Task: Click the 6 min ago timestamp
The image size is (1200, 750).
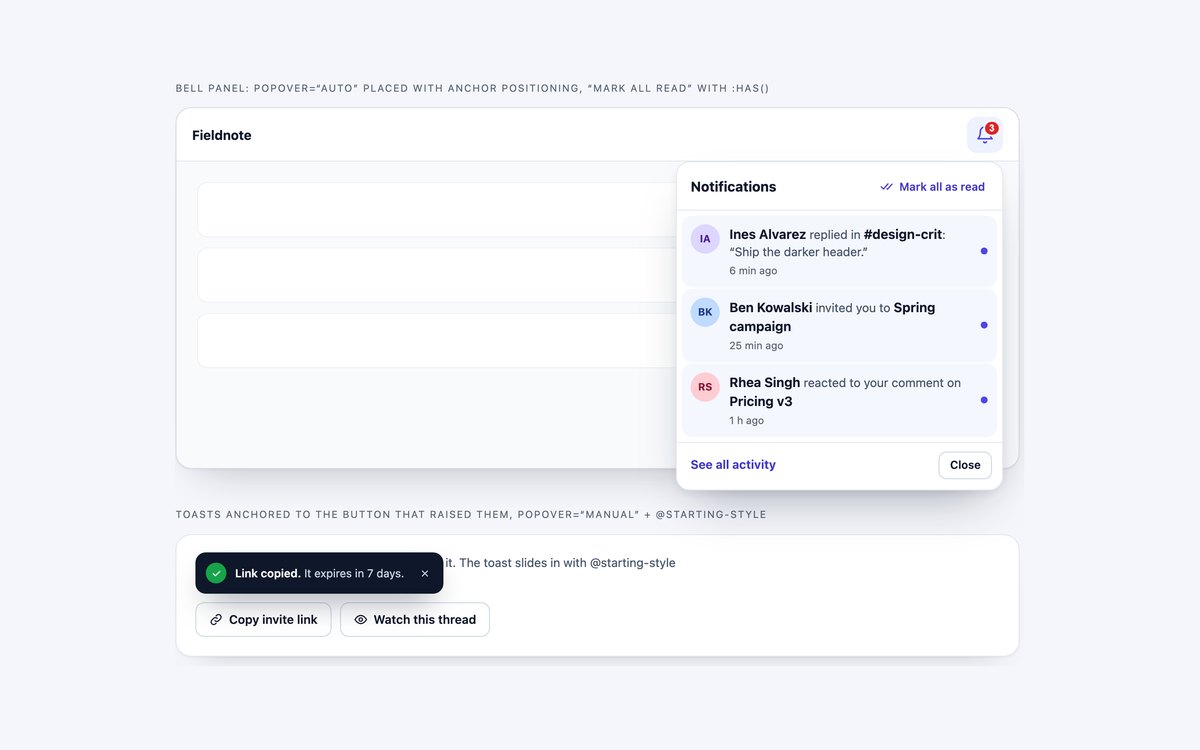Action: click(x=753, y=271)
